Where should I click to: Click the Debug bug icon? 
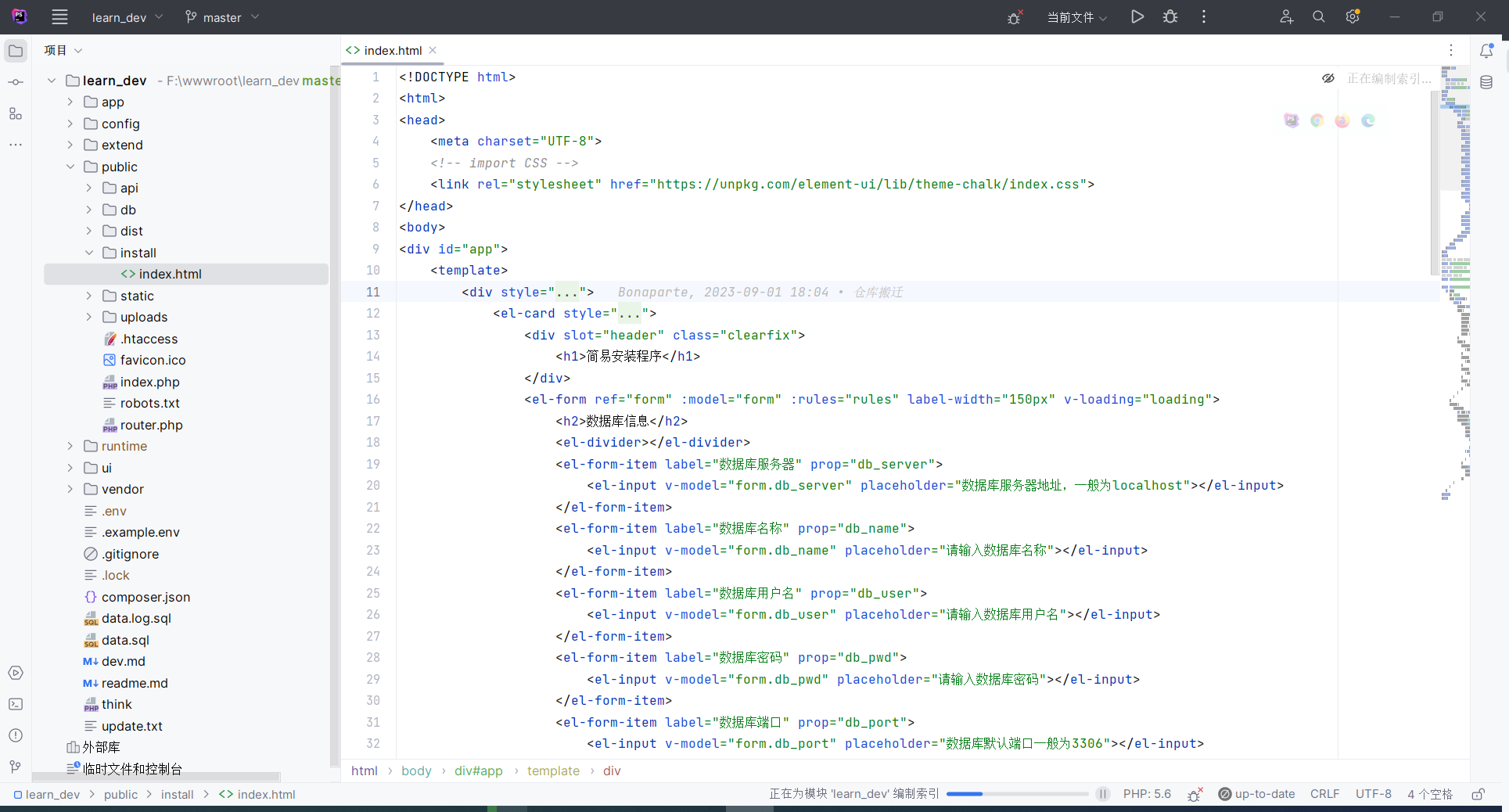click(1170, 16)
